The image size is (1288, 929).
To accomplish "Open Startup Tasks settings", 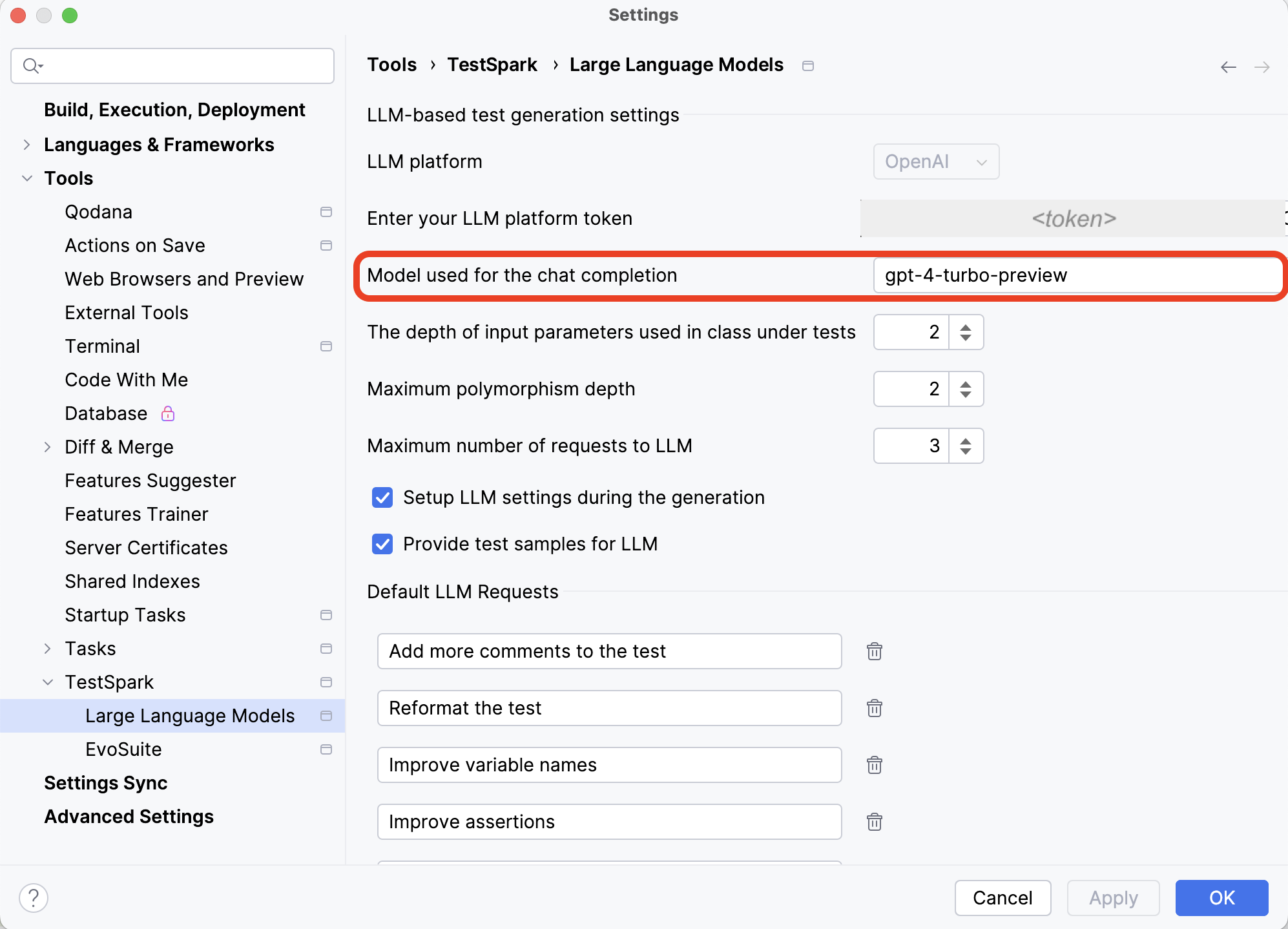I will coord(125,615).
